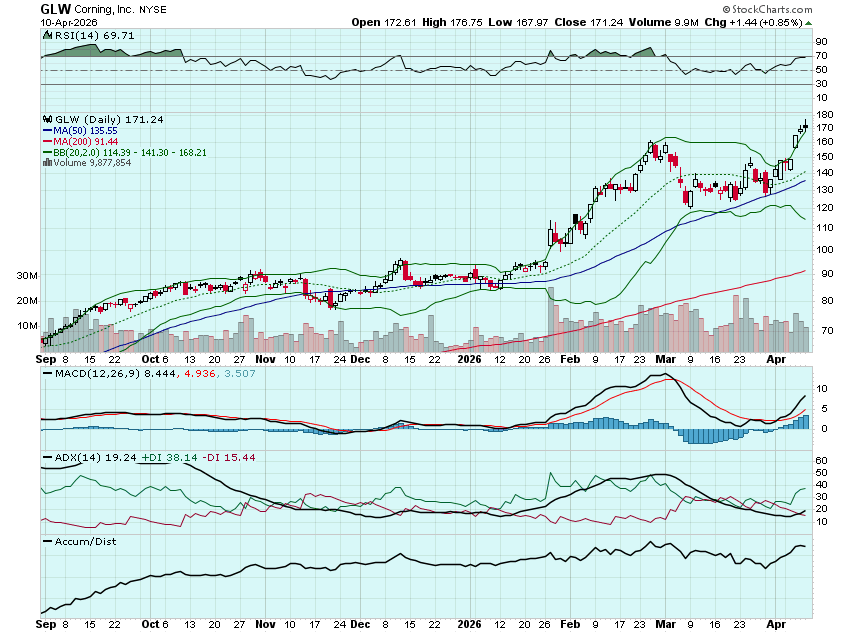Click the Volume 9.9M header value

664,23
